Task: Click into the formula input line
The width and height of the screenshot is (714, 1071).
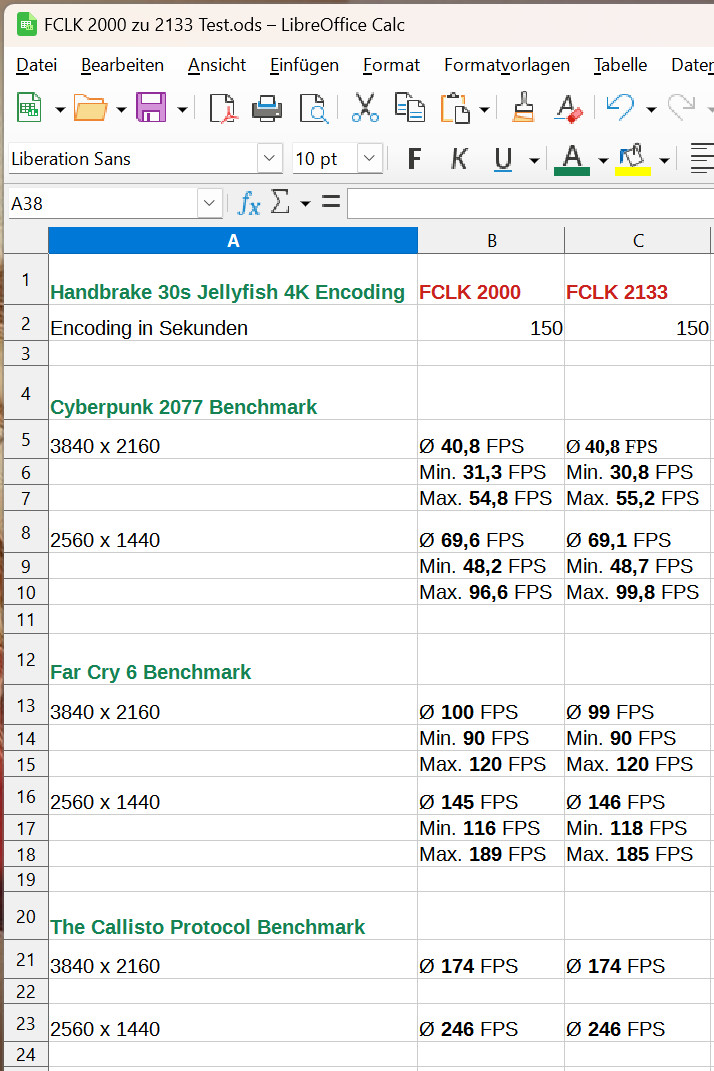Action: point(531,204)
